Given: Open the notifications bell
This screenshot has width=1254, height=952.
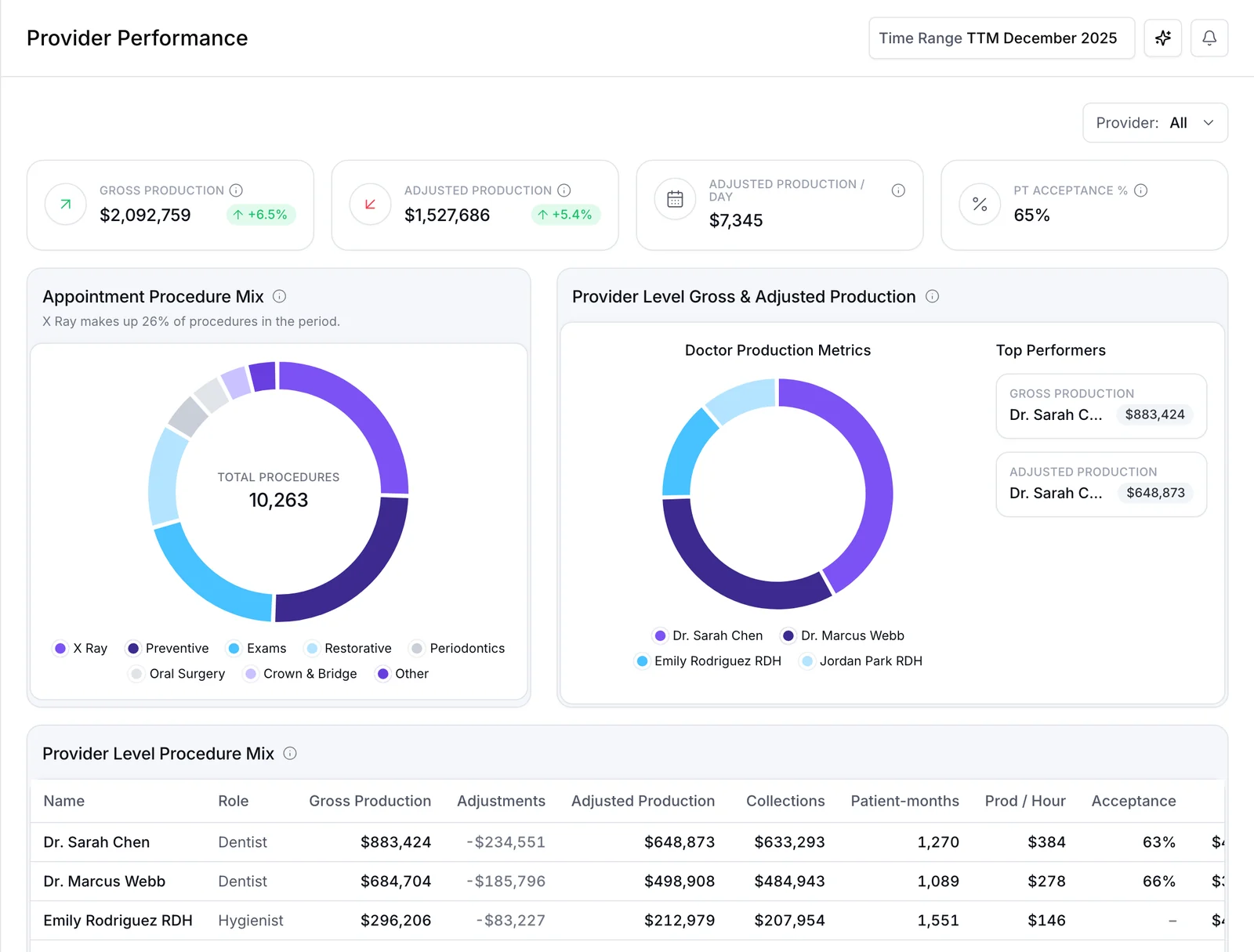Looking at the screenshot, I should pos(1209,38).
